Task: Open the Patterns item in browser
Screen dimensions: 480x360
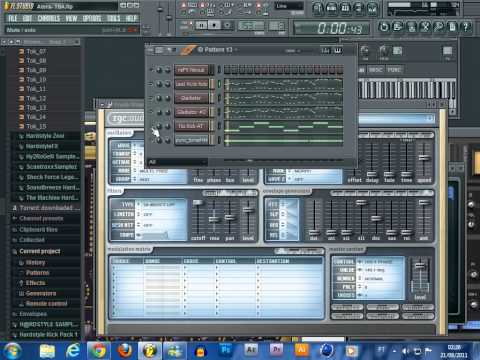Action: click(37, 273)
